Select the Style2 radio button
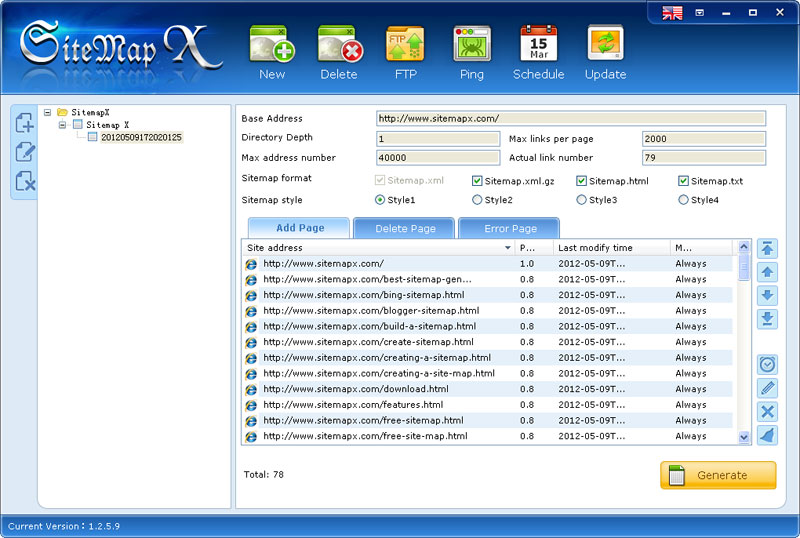 [477, 200]
